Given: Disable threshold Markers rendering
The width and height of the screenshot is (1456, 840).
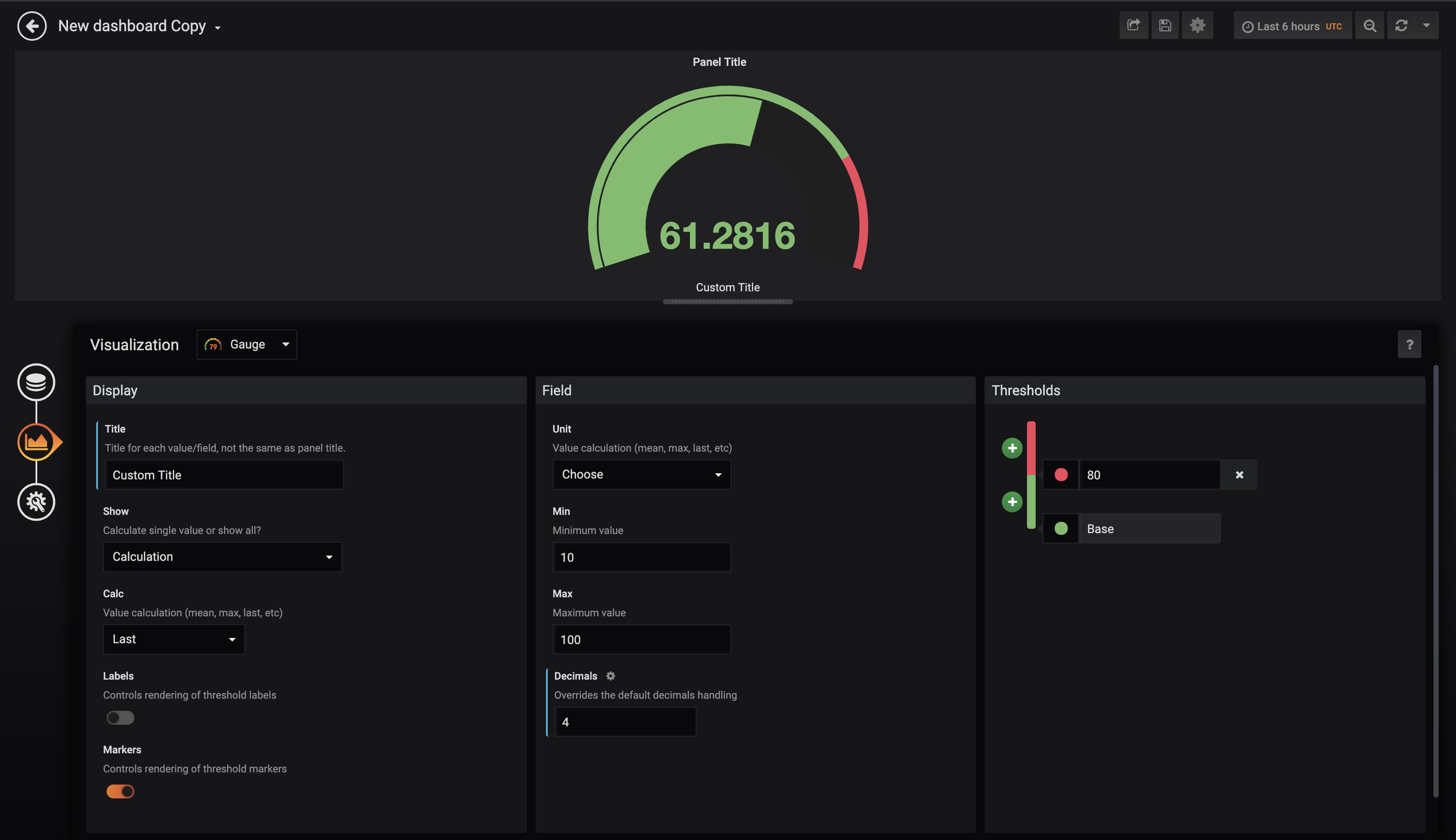Looking at the screenshot, I should [x=119, y=791].
